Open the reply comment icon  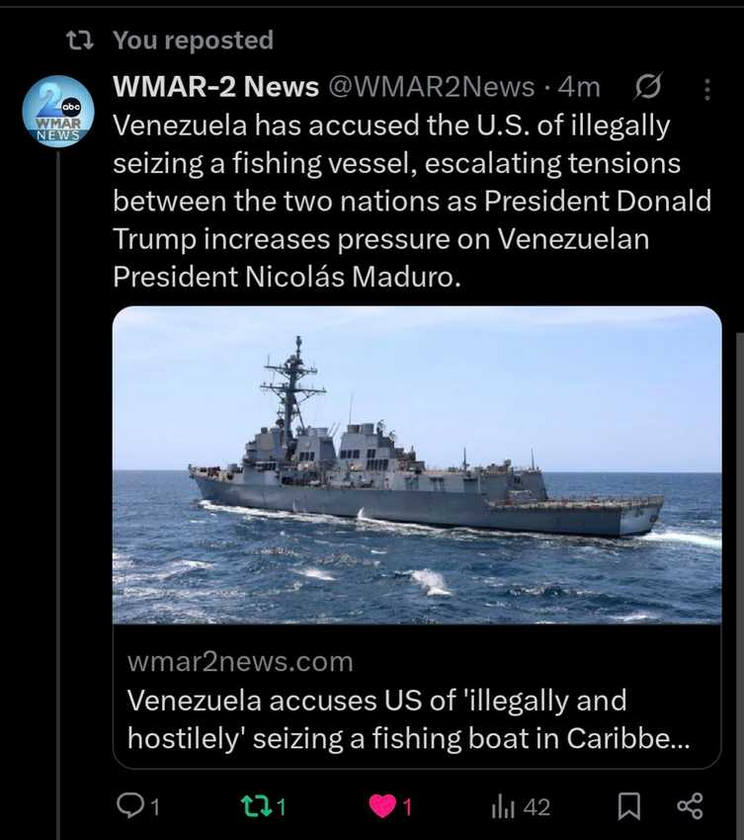130,806
